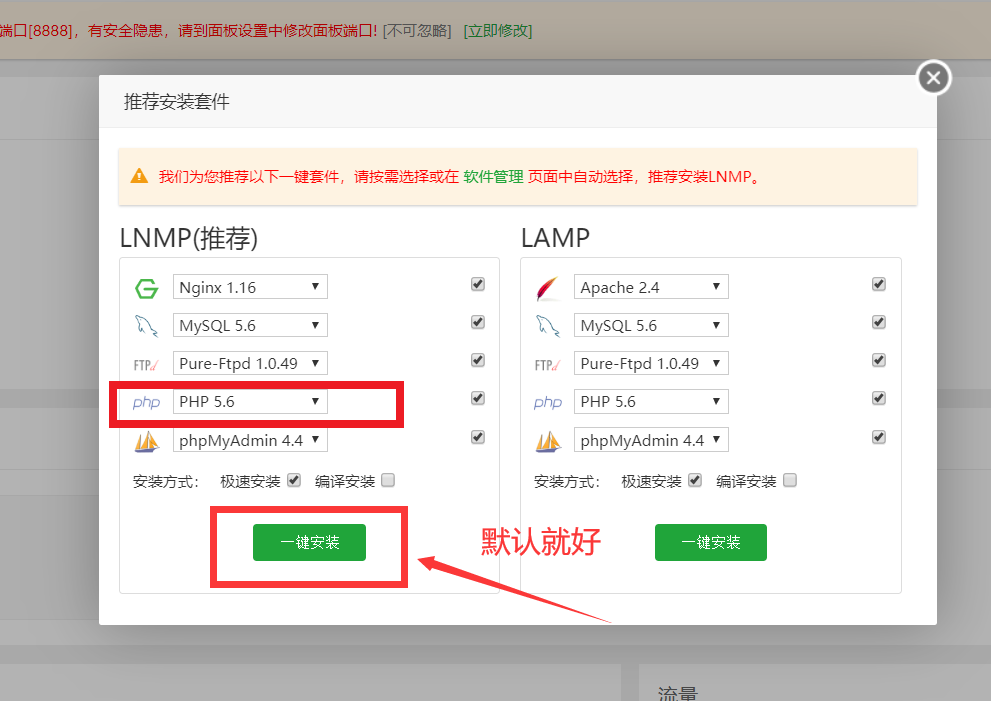Click the Nginx logo icon in LNMP
The image size is (991, 701).
[x=147, y=288]
